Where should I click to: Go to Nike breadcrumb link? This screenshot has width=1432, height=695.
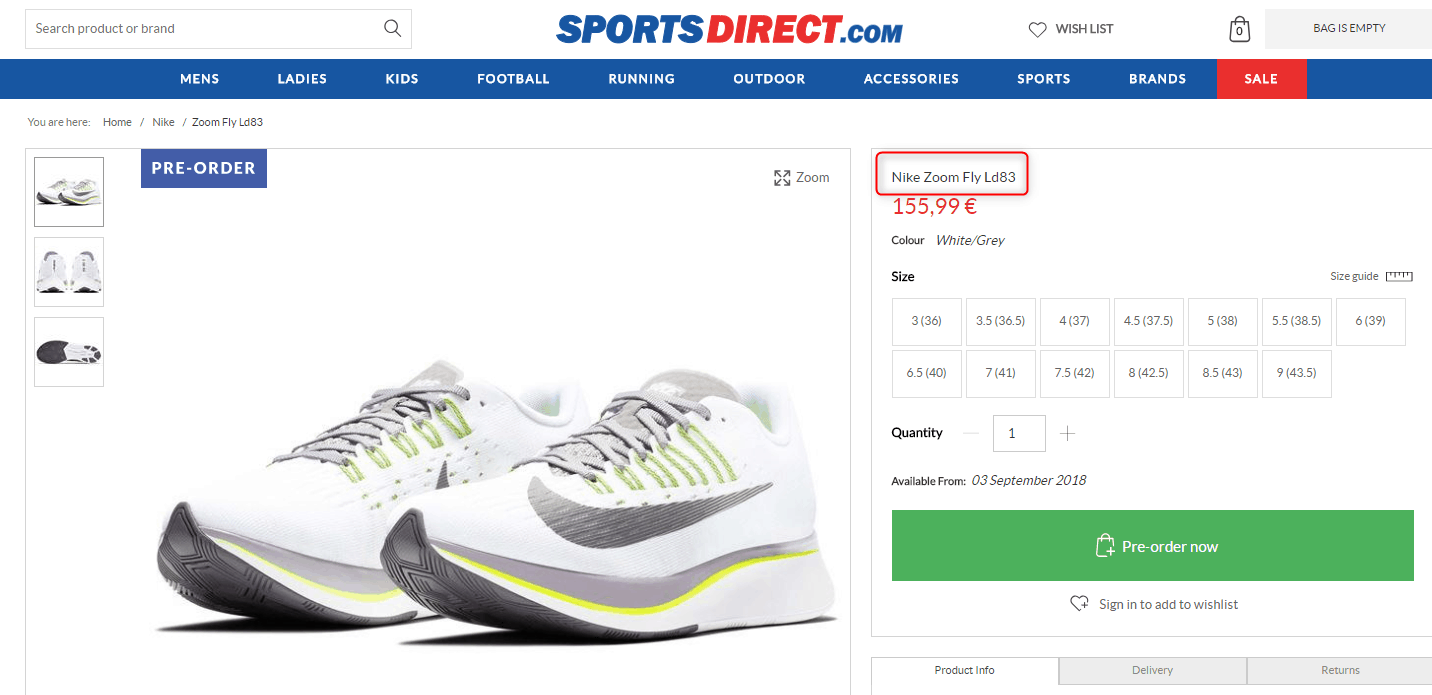point(163,122)
